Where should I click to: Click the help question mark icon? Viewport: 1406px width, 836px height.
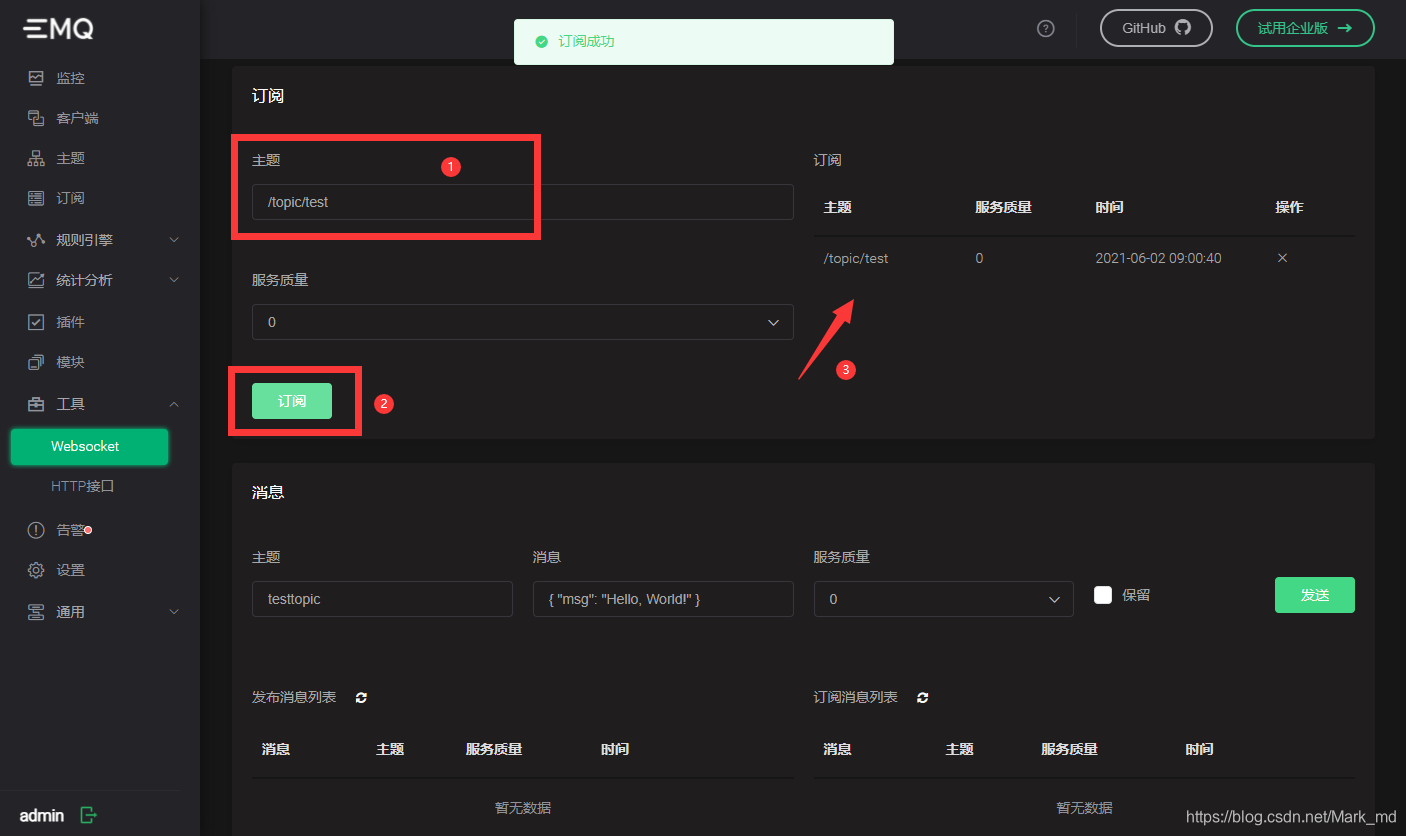tap(1046, 28)
